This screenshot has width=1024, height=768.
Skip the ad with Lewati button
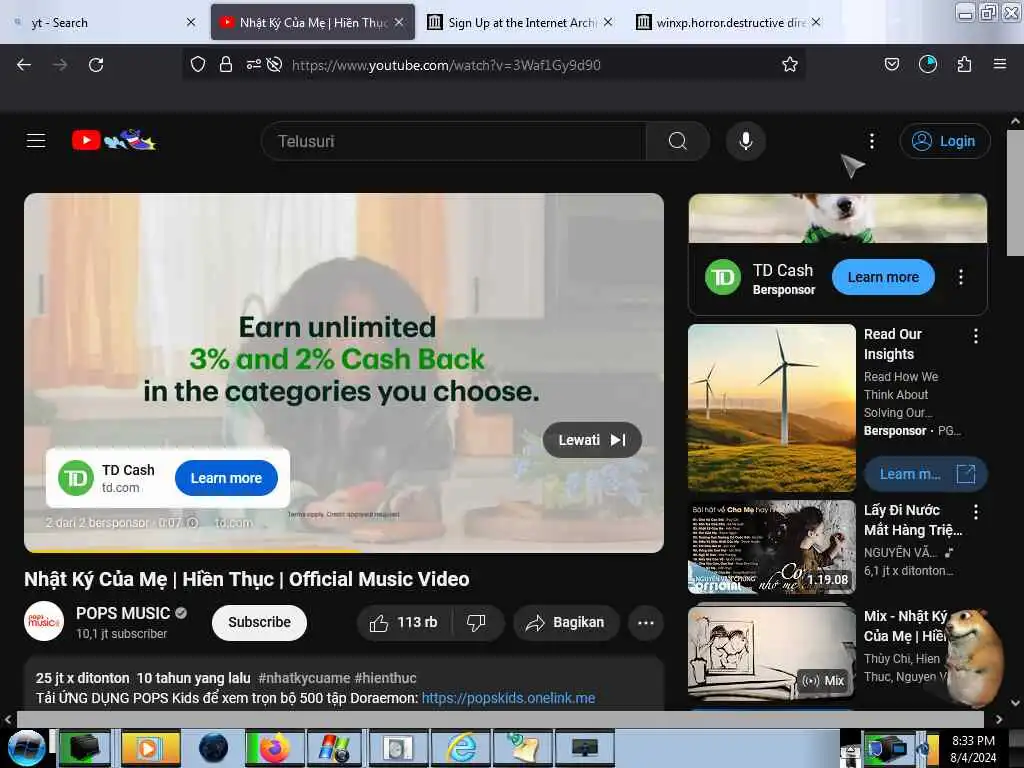[x=592, y=440]
